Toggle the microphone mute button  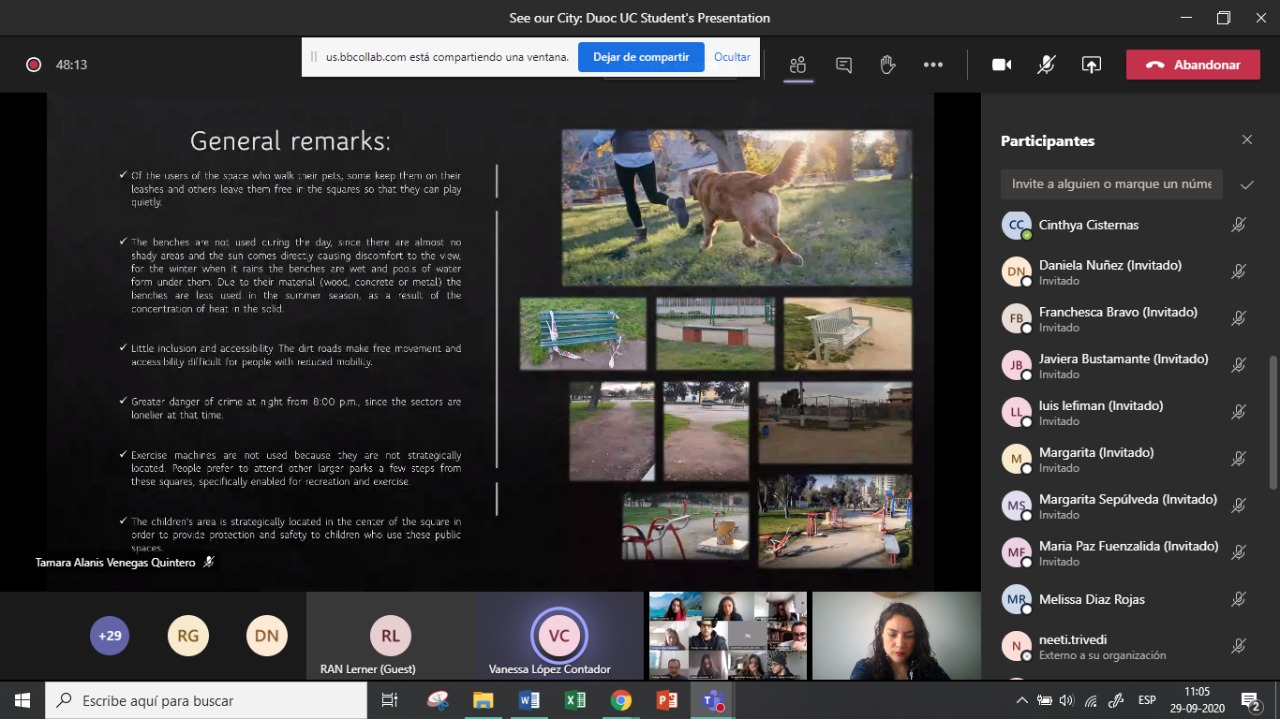tap(1046, 65)
